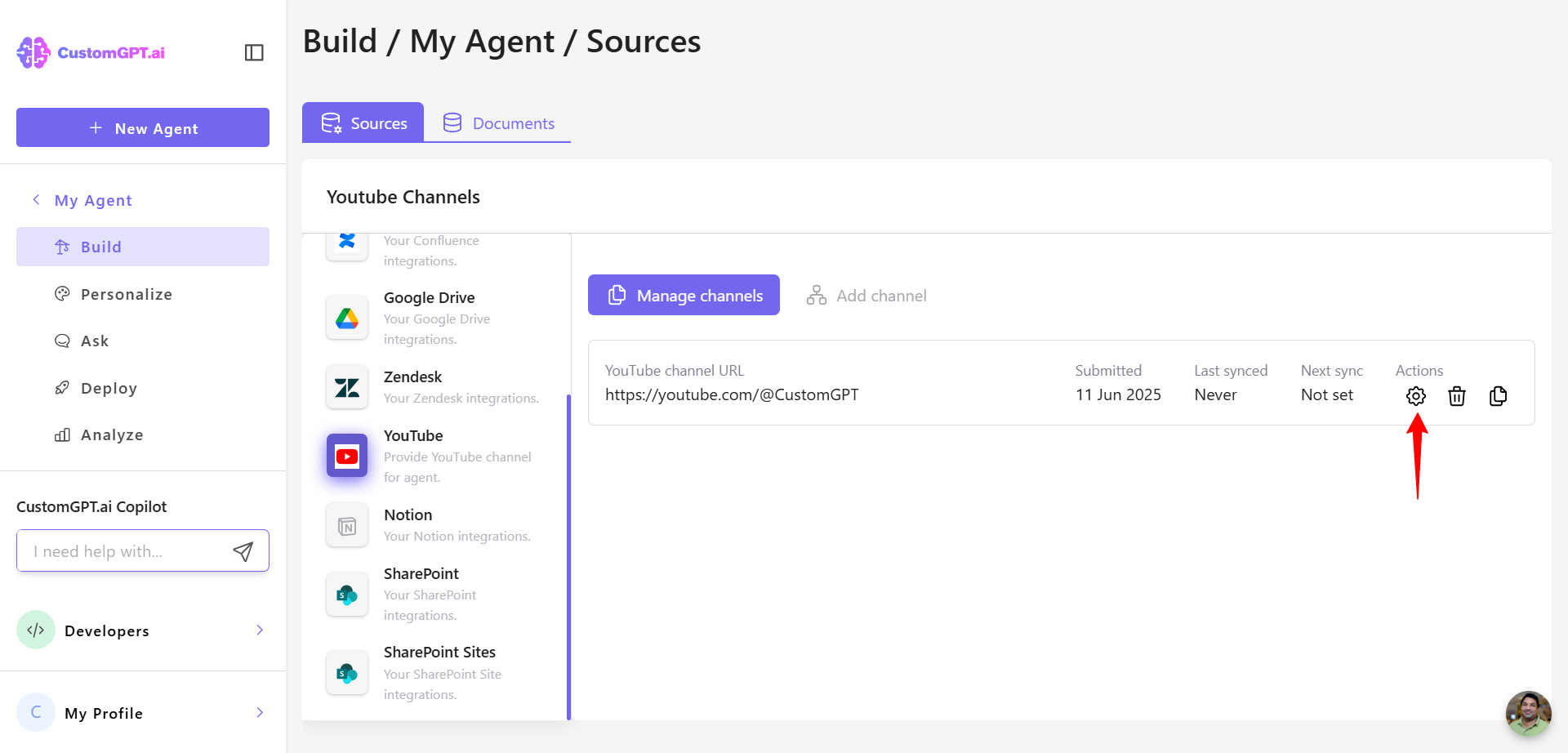Open SharePoint integrations entry
Image resolution: width=1568 pixels, height=753 pixels.
point(436,594)
